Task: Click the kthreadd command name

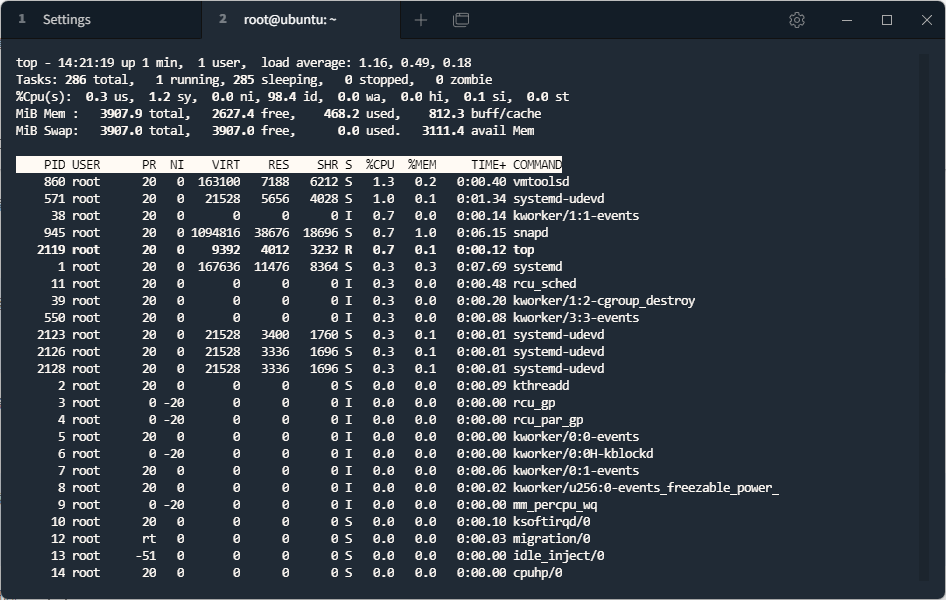Action: [x=541, y=386]
